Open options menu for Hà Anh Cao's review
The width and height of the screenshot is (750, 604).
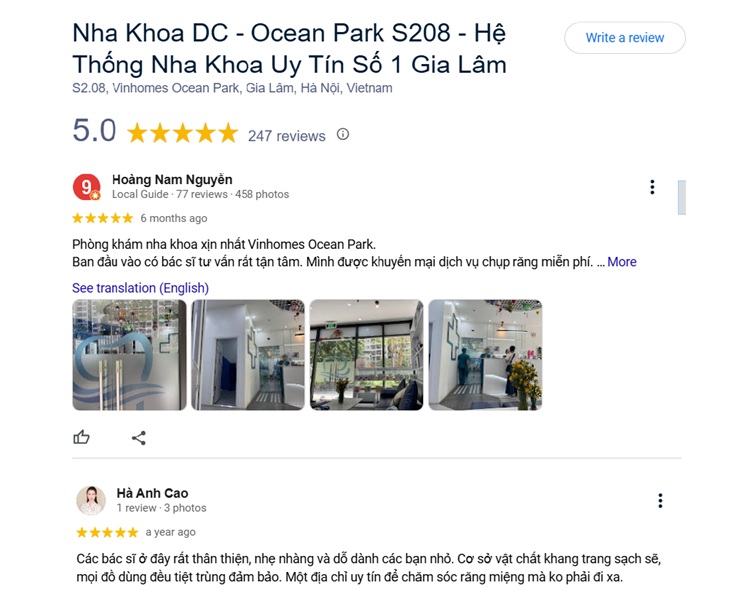[660, 501]
